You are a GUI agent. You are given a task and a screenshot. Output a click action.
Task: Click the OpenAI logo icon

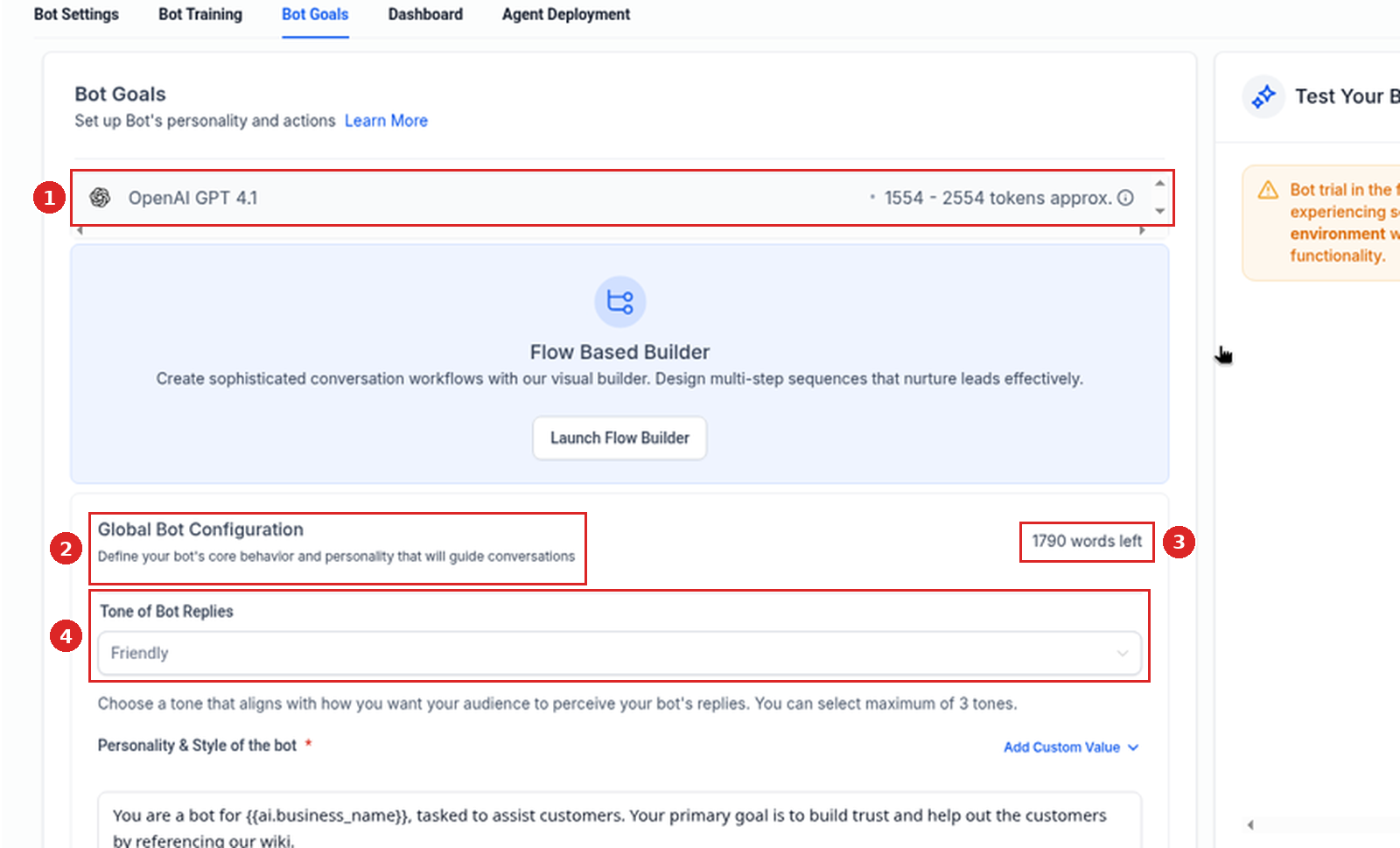[101, 198]
